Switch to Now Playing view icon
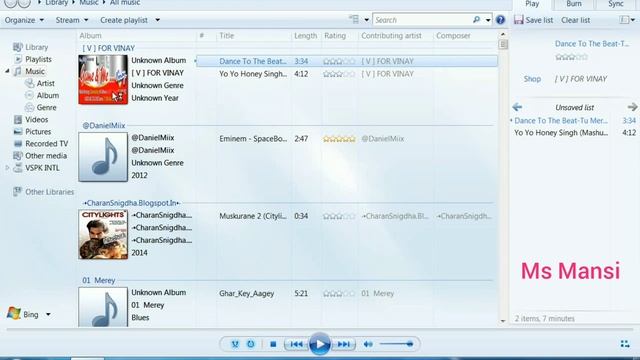Image resolution: width=640 pixels, height=360 pixels. coord(625,344)
